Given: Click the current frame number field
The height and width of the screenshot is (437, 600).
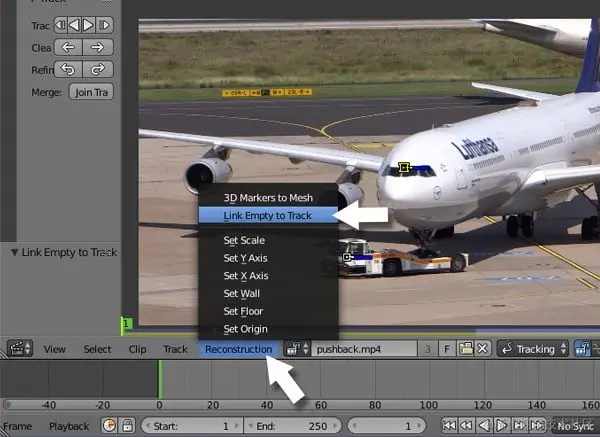Looking at the screenshot, I should (386, 426).
